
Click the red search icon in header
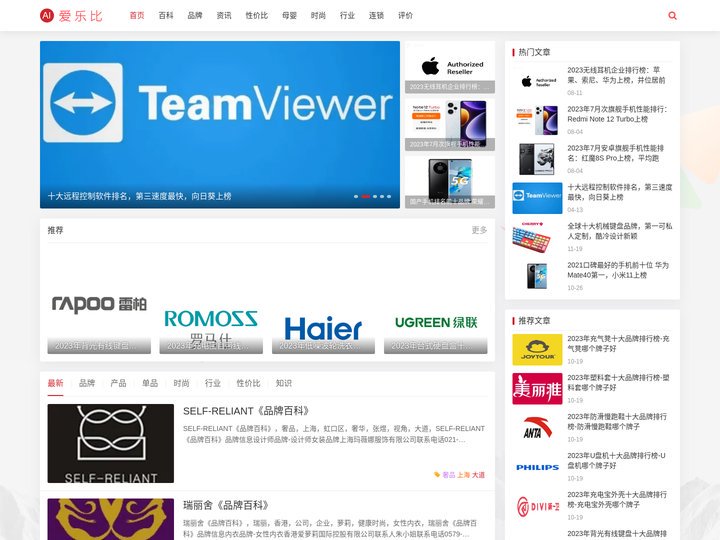coord(672,16)
